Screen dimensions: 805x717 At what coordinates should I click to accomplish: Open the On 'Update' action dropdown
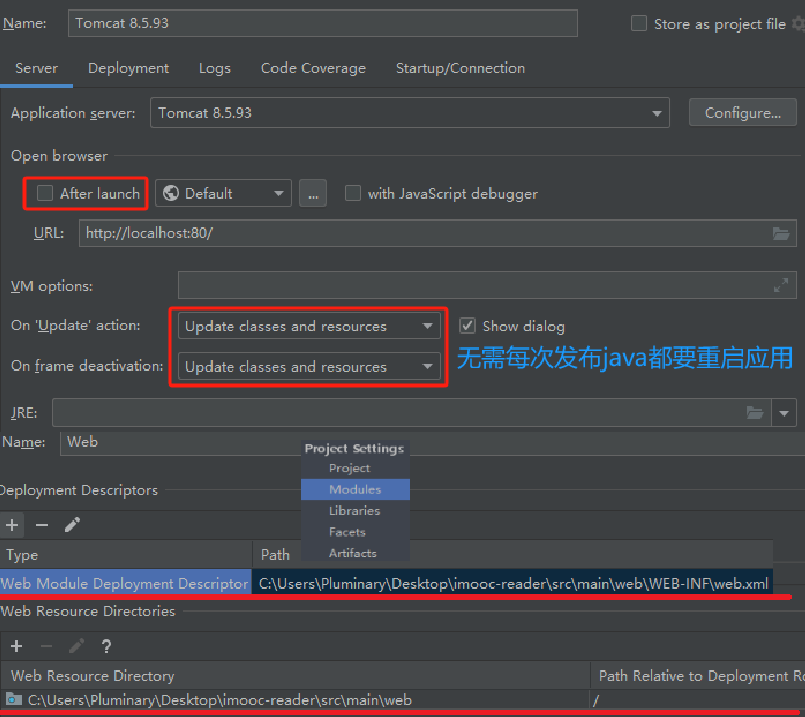(x=309, y=326)
